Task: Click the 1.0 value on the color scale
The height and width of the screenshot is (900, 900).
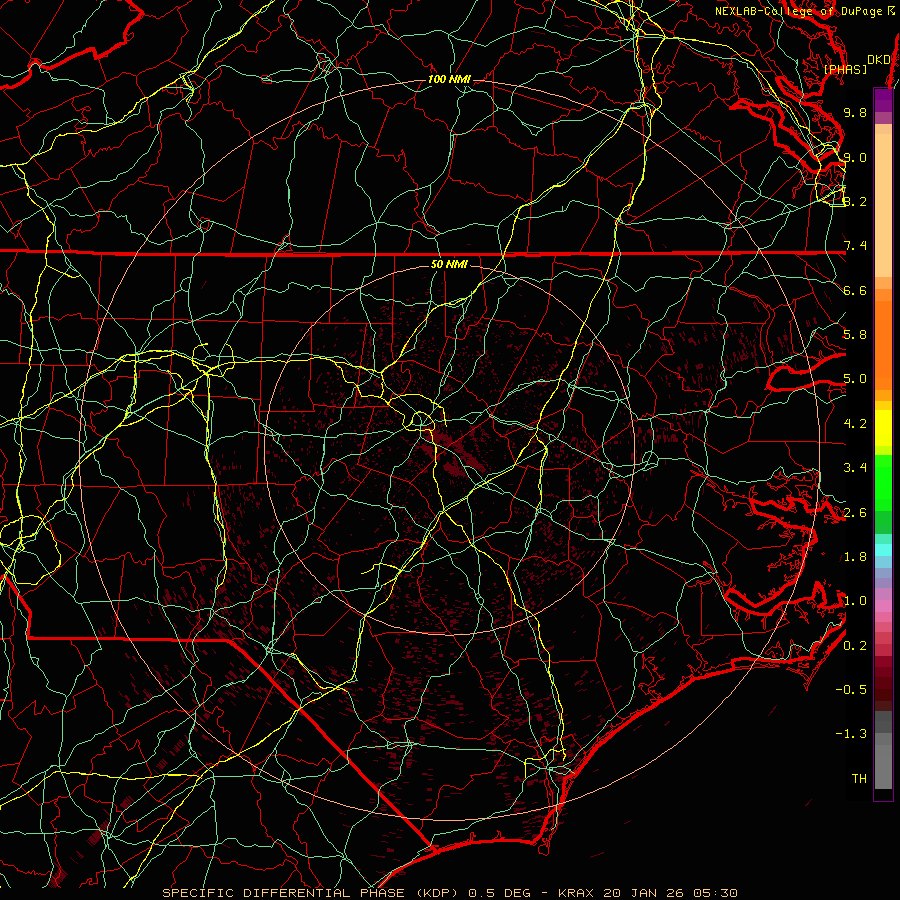Action: coord(855,601)
